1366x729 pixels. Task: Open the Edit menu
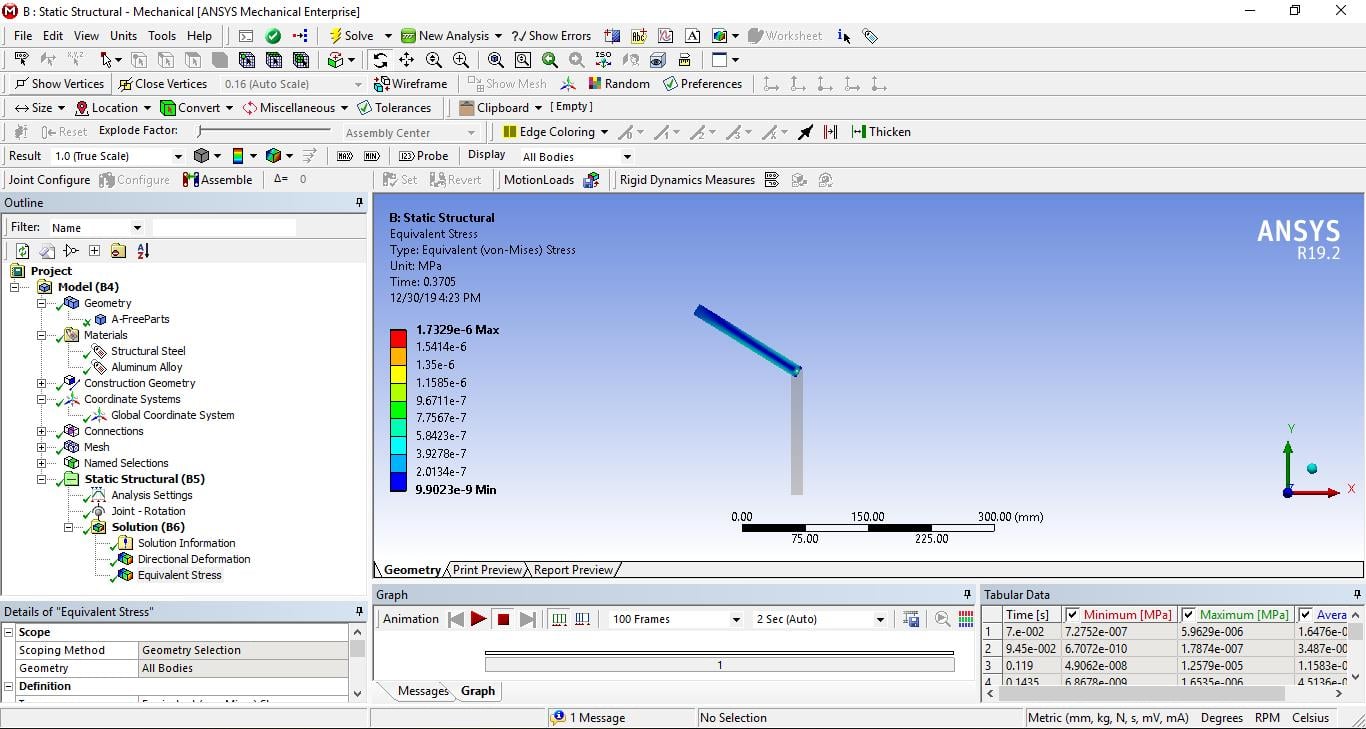click(53, 36)
